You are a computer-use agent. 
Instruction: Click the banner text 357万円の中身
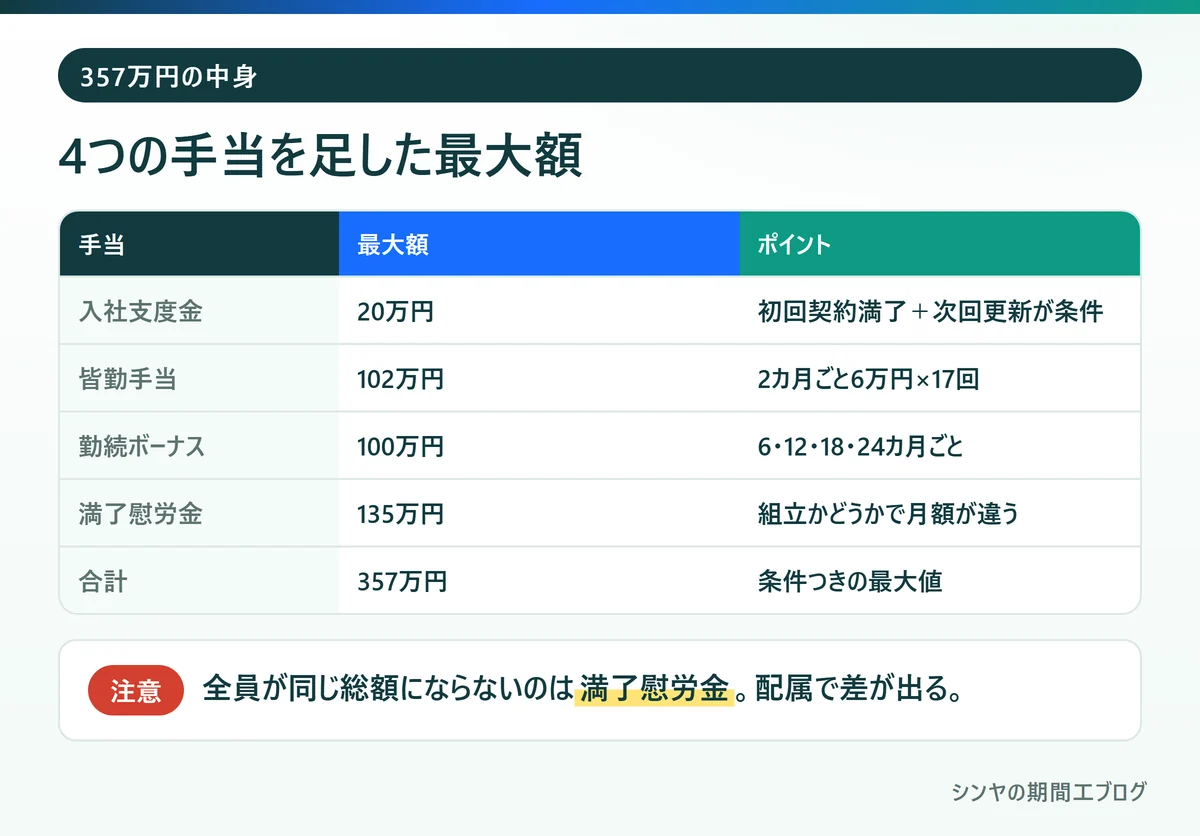[168, 76]
